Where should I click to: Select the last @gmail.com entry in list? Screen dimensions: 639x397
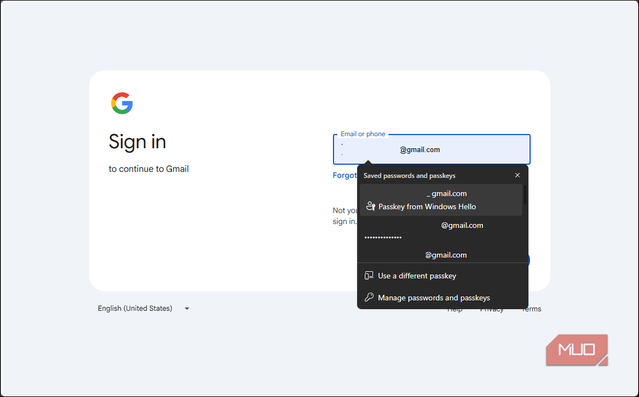441,255
